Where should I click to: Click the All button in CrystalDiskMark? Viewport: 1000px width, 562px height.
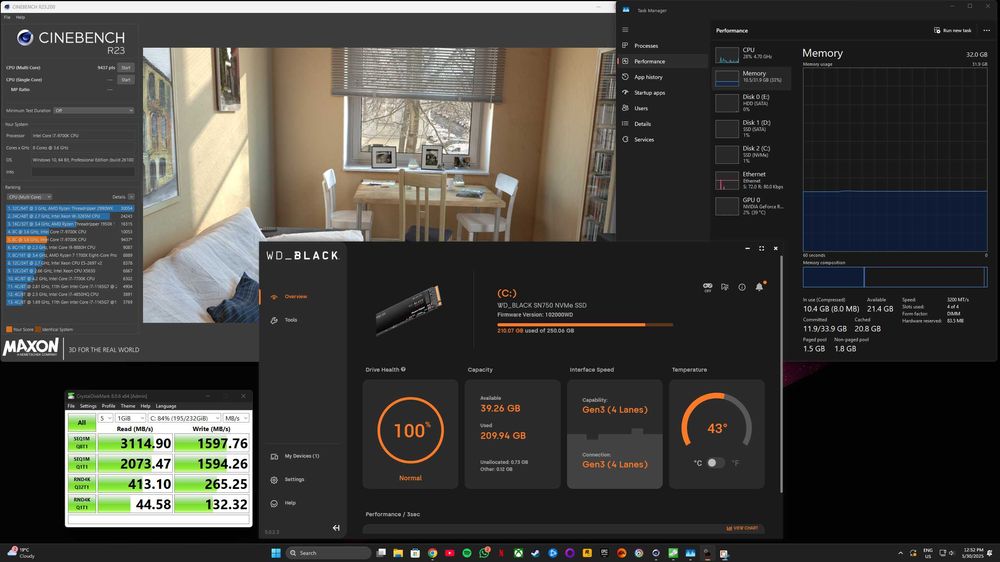coord(82,423)
